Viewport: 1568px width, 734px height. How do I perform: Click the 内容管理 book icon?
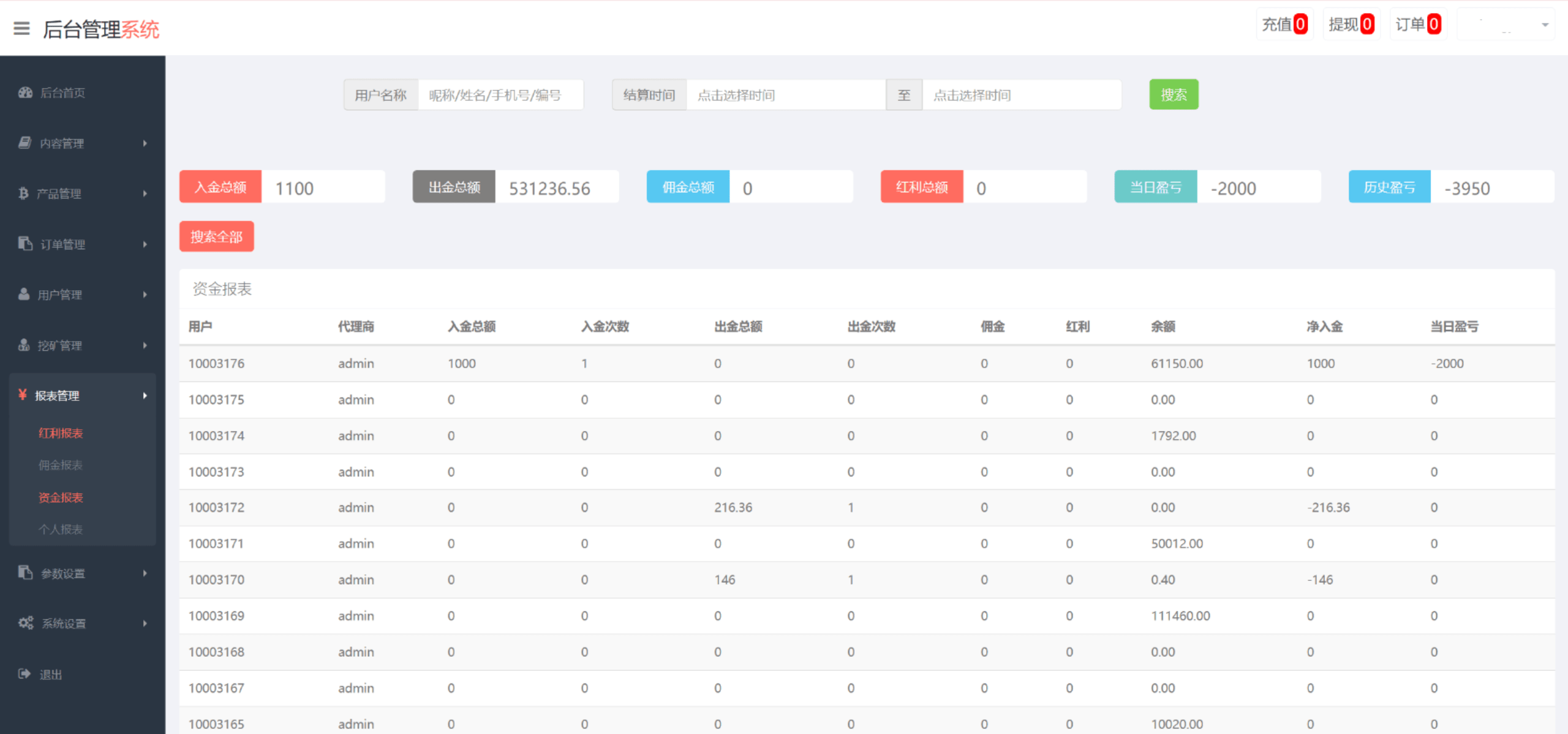pyautogui.click(x=24, y=143)
